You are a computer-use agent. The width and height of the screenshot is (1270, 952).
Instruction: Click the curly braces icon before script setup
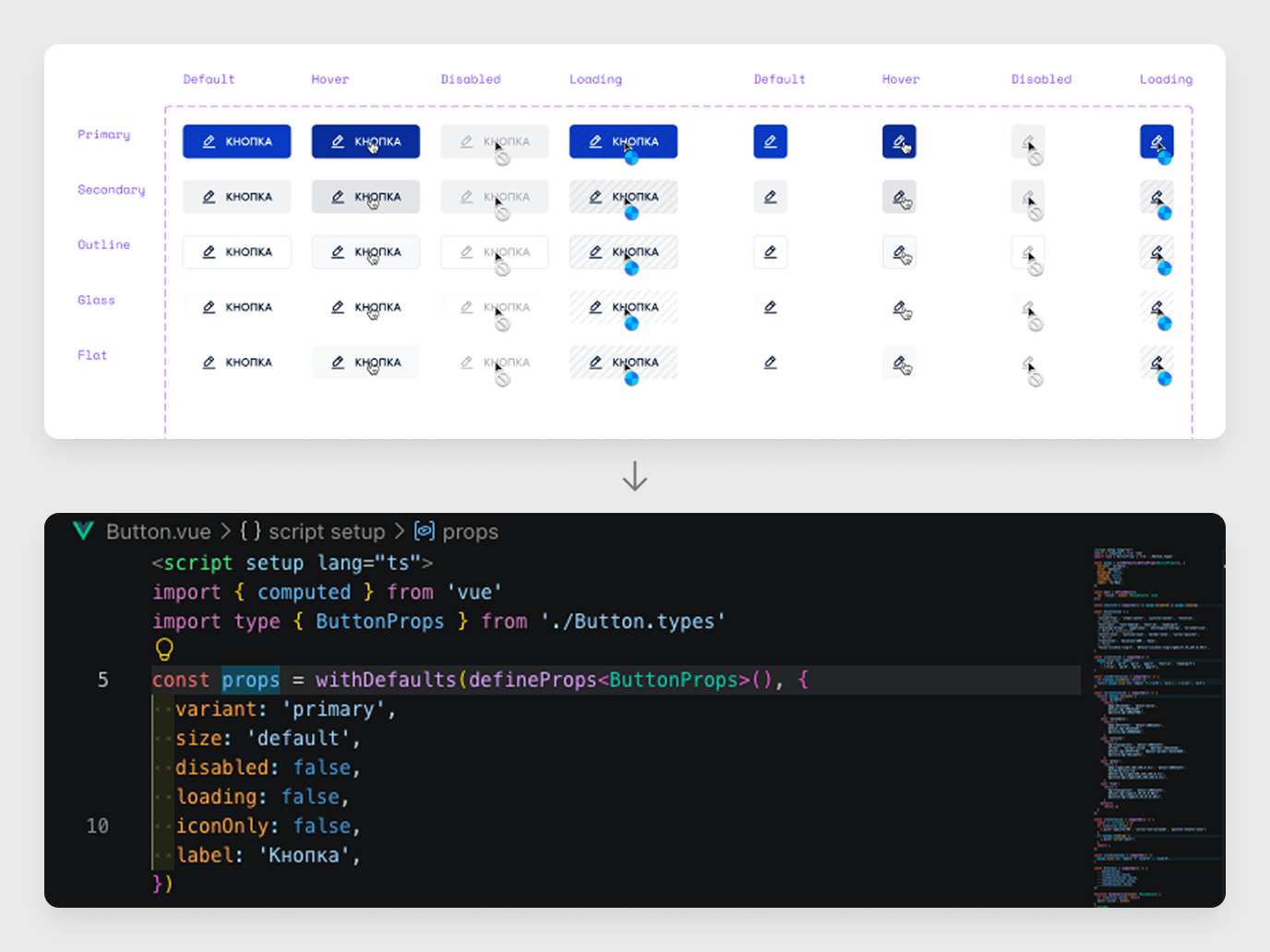click(x=250, y=531)
